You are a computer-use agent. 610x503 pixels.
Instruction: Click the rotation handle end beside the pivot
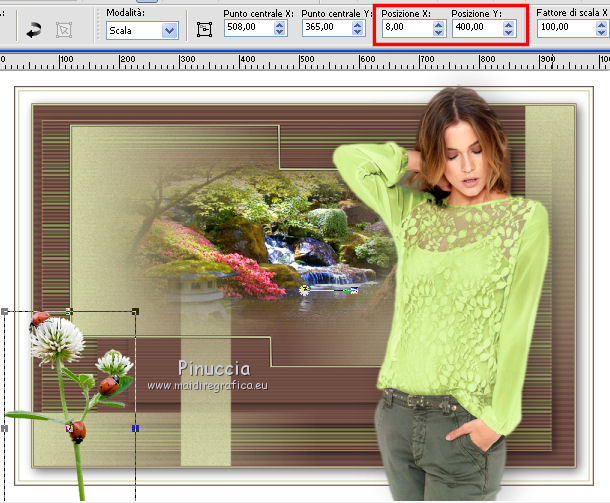tap(354, 290)
